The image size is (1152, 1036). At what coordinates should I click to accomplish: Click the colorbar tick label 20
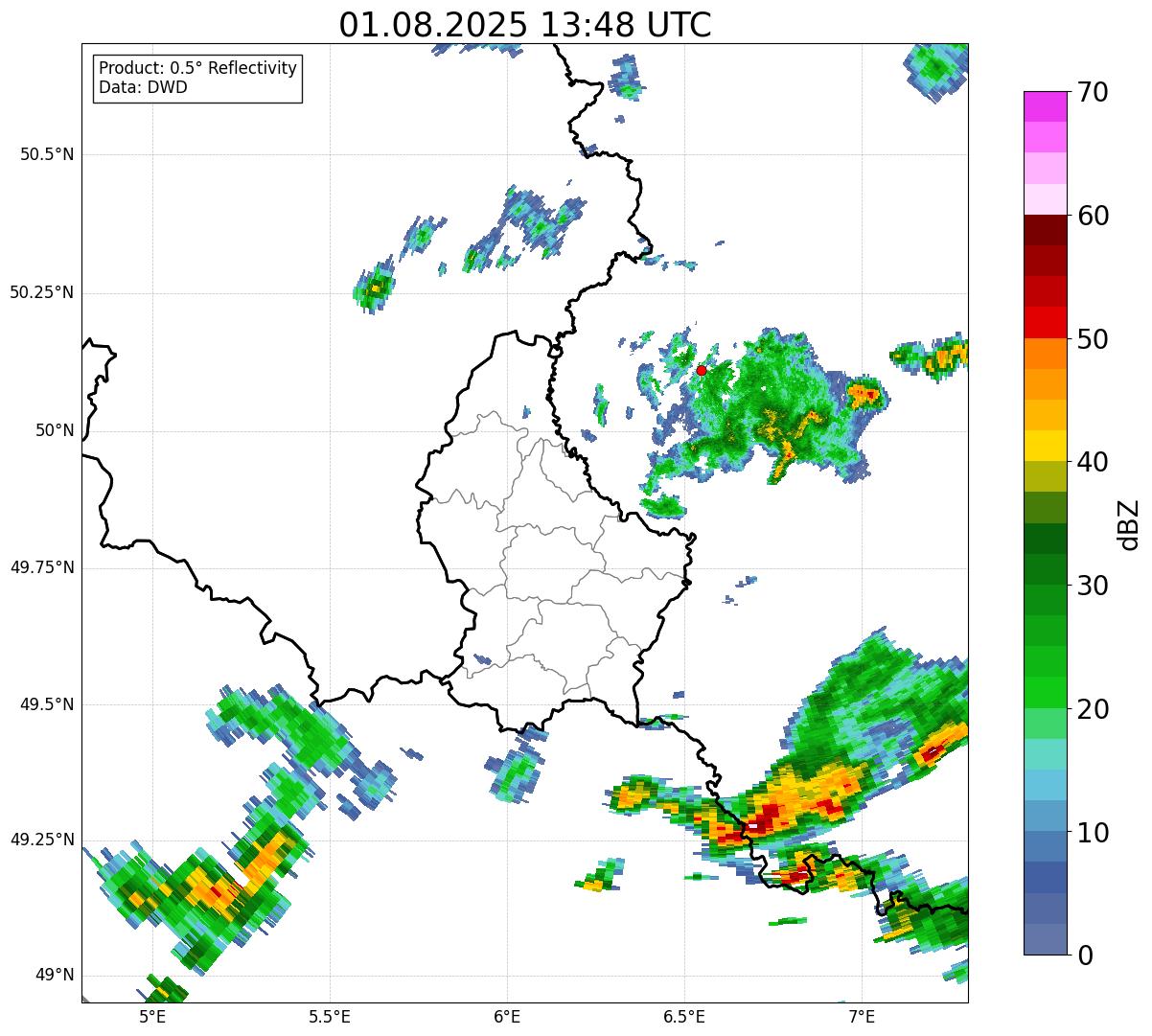click(x=1093, y=709)
